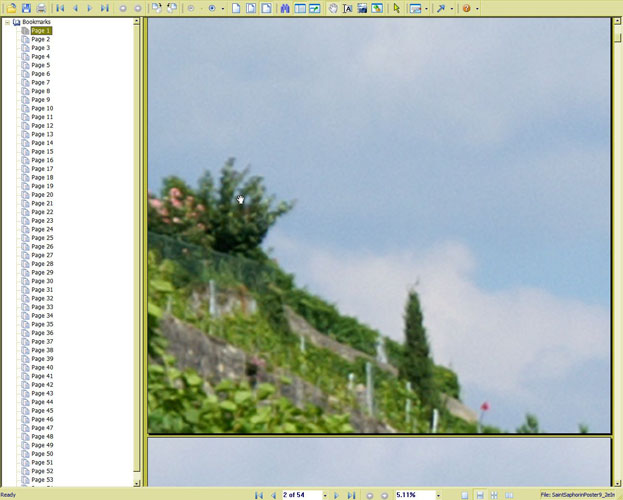The width and height of the screenshot is (623, 500).
Task: Click next page arrow in bottom status bar
Action: [336, 495]
